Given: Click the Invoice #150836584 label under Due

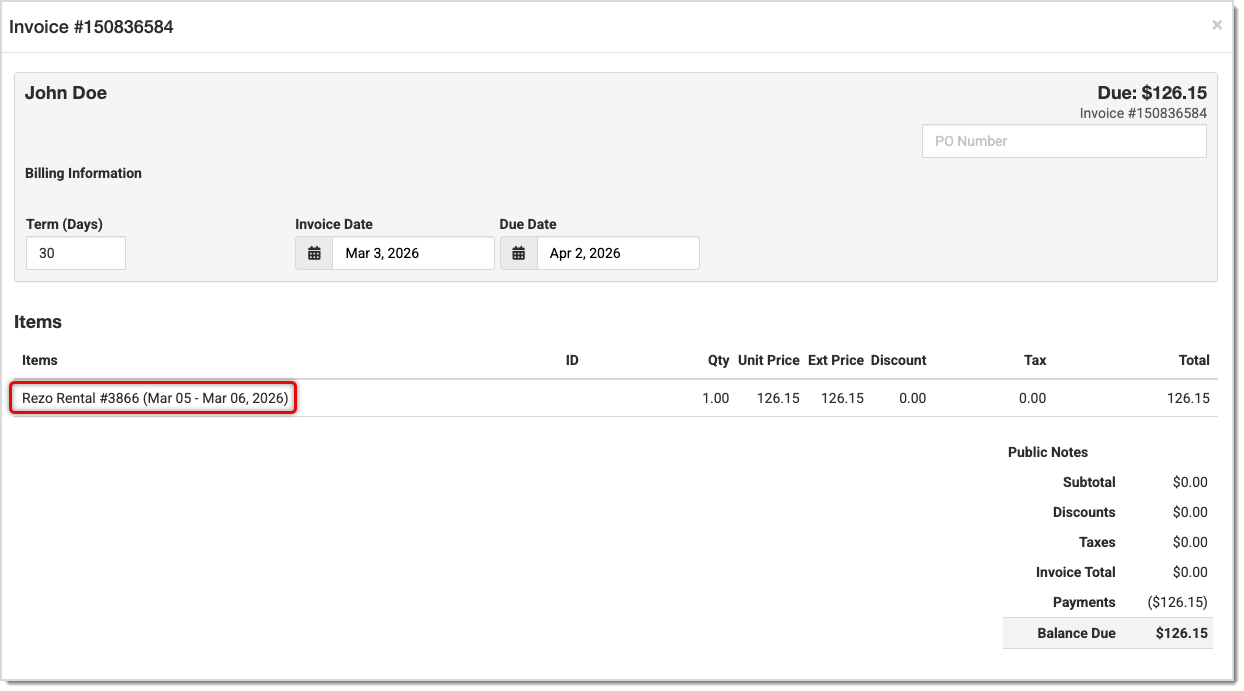Looking at the screenshot, I should (x=1146, y=113).
